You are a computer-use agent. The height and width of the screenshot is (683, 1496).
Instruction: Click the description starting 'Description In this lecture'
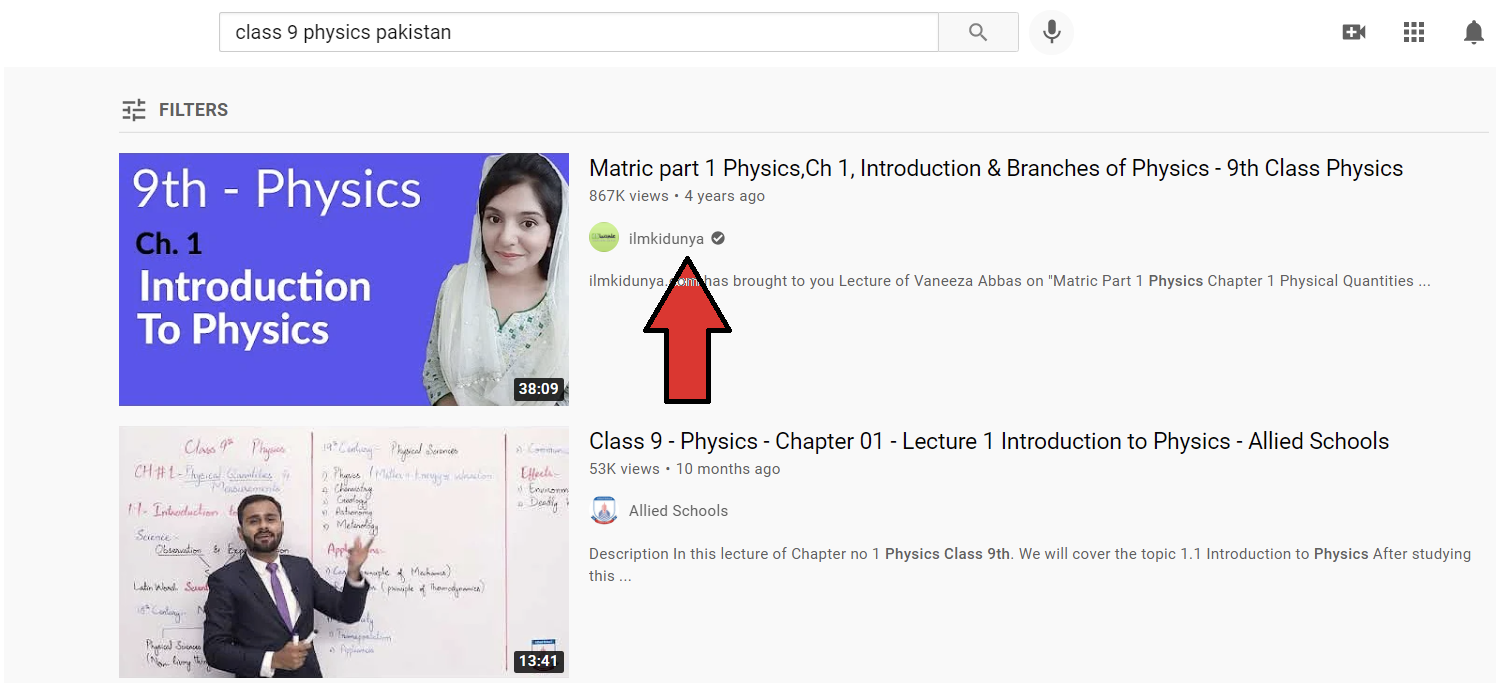click(x=1030, y=565)
